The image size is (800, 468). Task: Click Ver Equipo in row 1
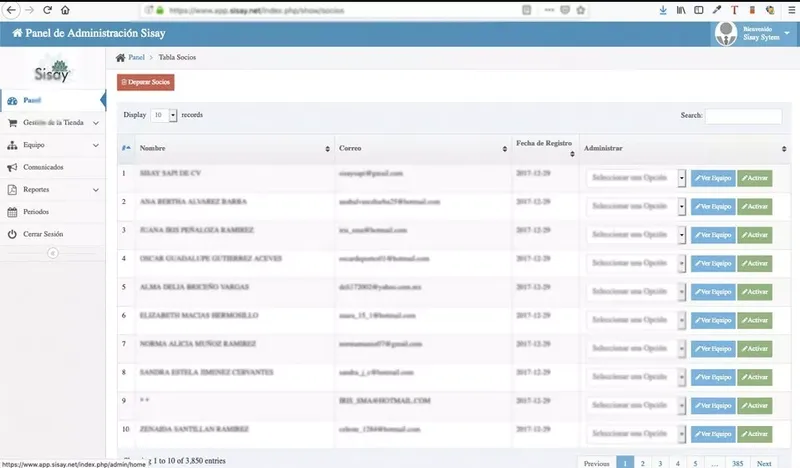[713, 178]
